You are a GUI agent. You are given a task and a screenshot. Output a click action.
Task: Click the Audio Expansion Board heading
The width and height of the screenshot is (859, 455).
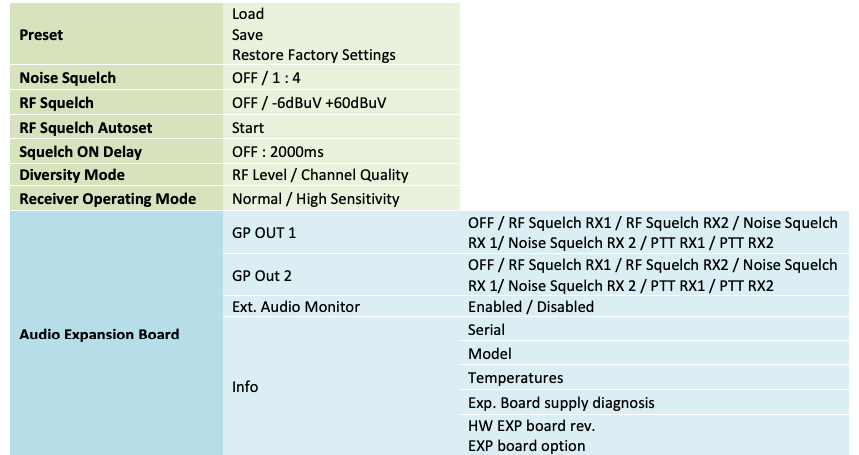coord(99,334)
